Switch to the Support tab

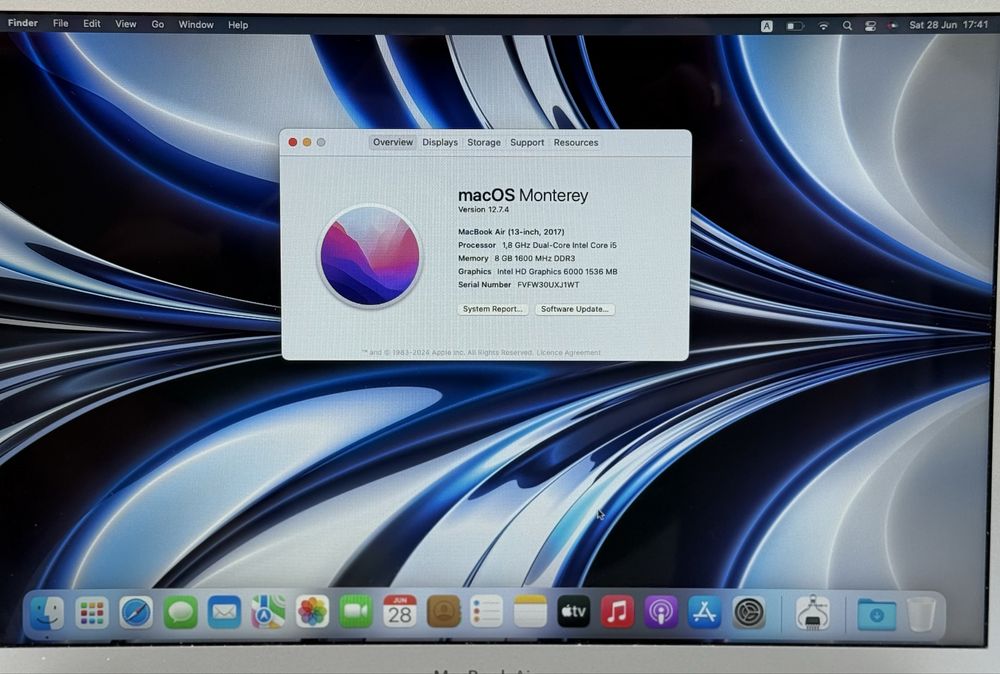click(x=527, y=142)
